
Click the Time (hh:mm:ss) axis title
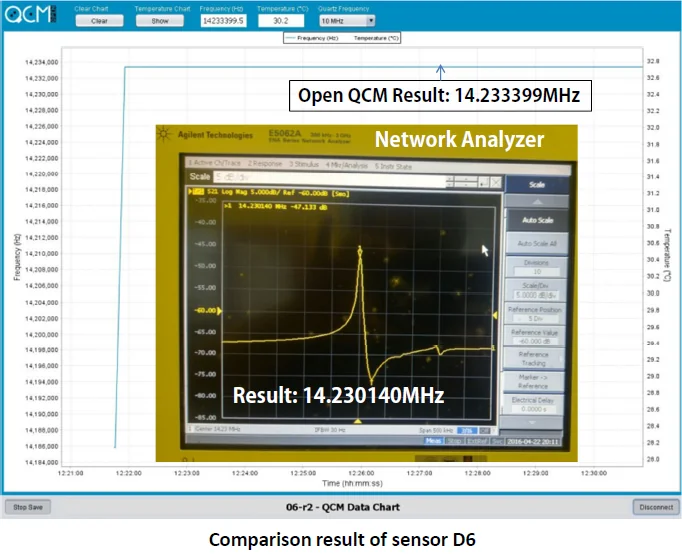point(352,483)
